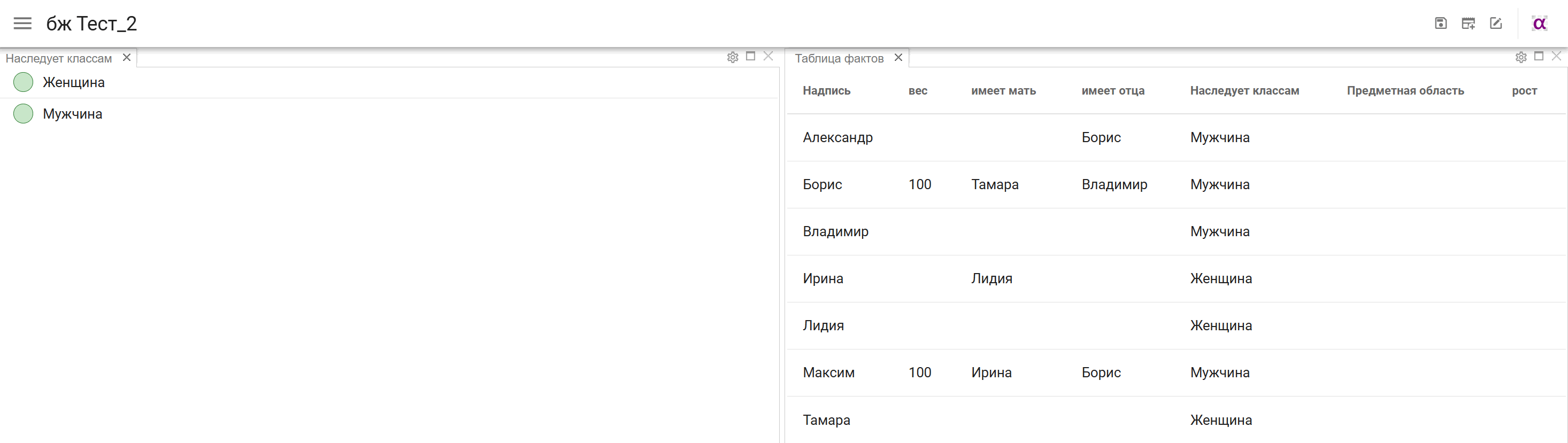
Task: Click the add-panel icon in header
Action: 1468,23
